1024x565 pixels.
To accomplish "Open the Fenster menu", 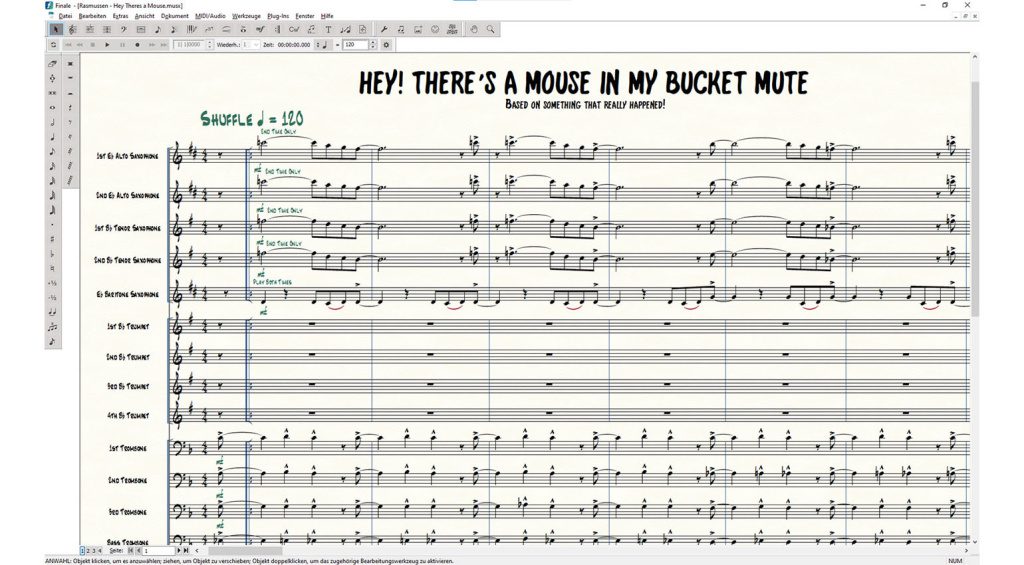I will click(x=304, y=16).
